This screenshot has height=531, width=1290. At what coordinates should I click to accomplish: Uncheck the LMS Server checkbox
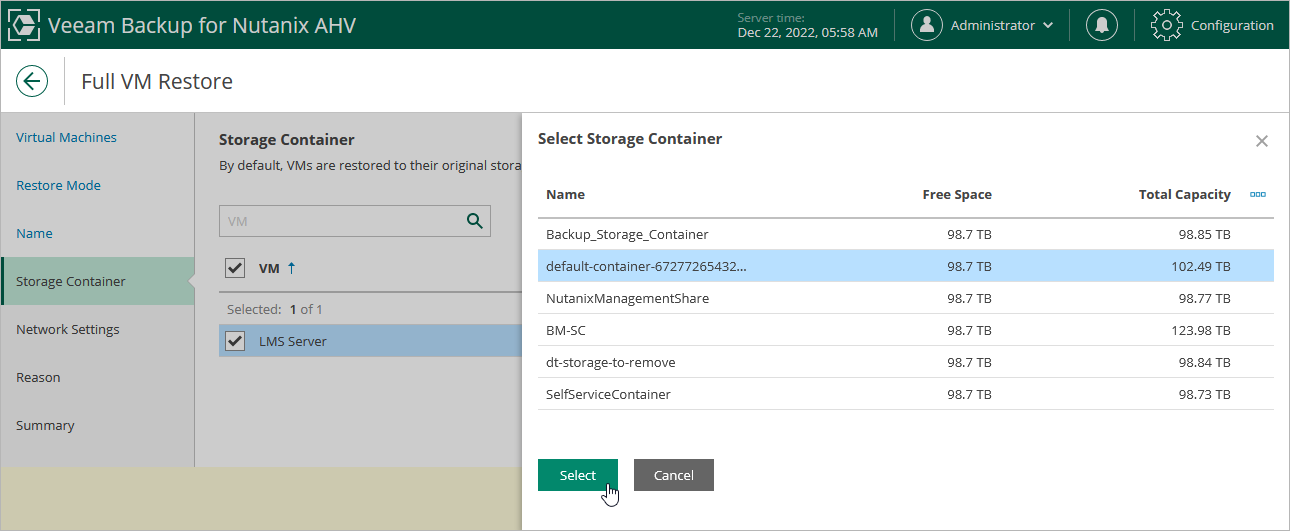(x=235, y=341)
